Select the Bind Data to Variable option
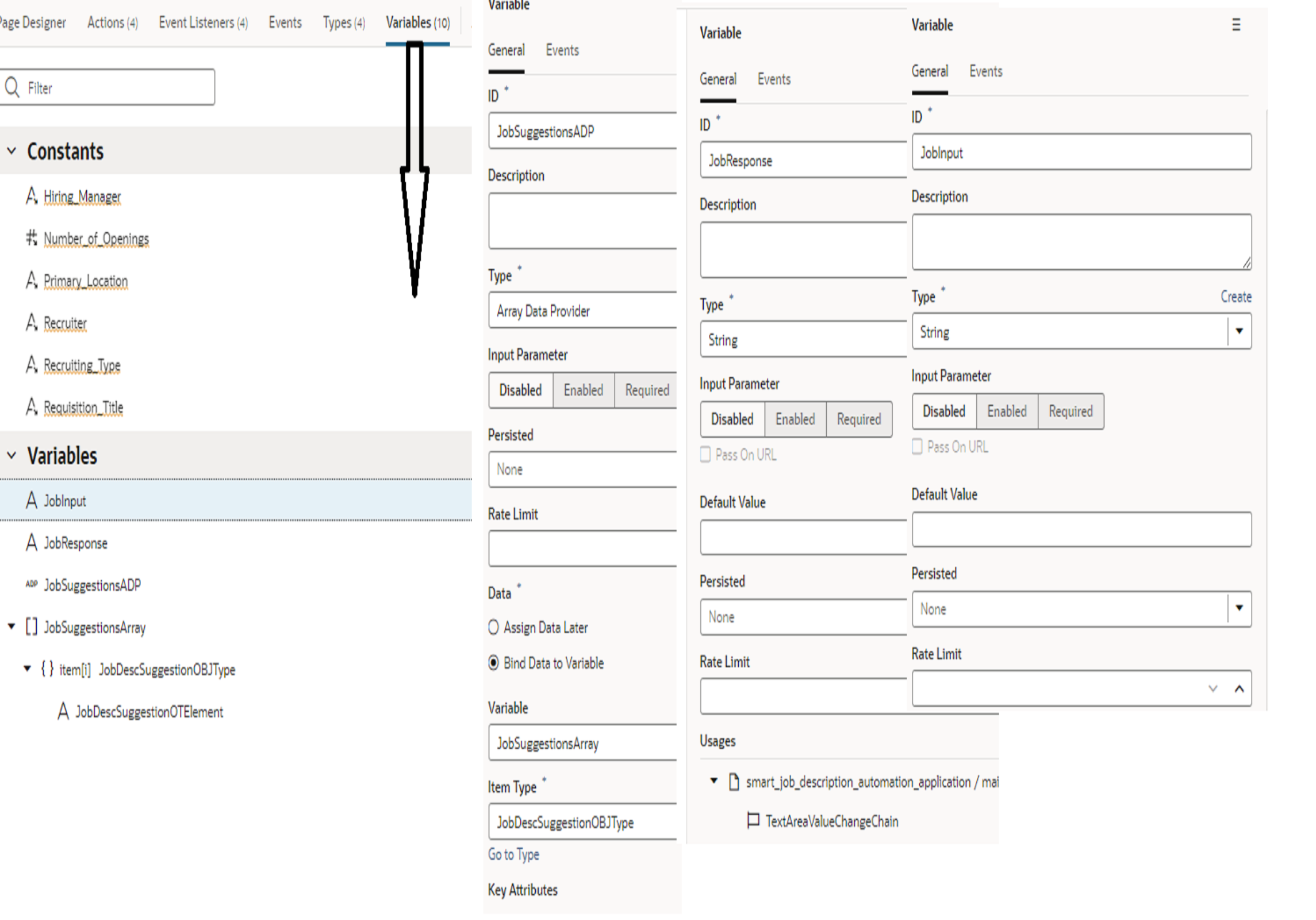 click(493, 663)
